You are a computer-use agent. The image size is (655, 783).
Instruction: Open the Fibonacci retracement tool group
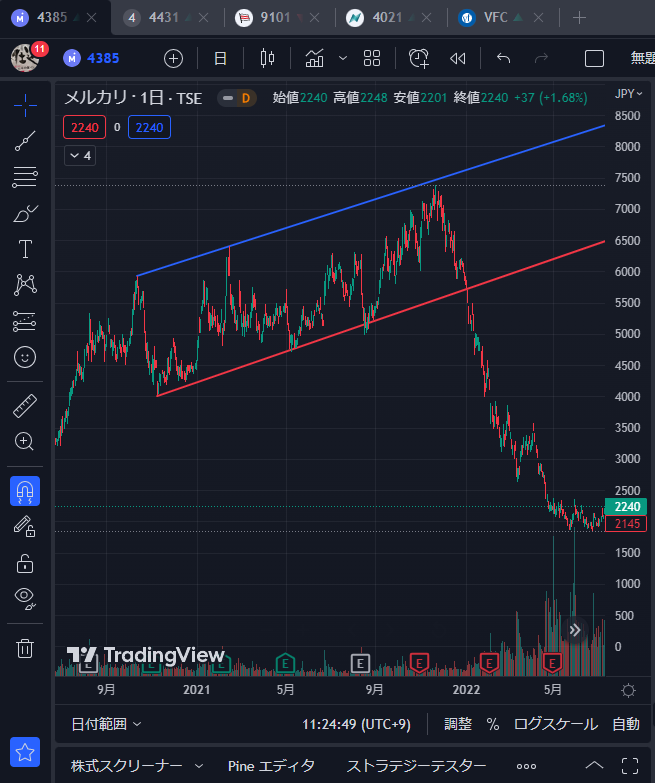(x=25, y=177)
